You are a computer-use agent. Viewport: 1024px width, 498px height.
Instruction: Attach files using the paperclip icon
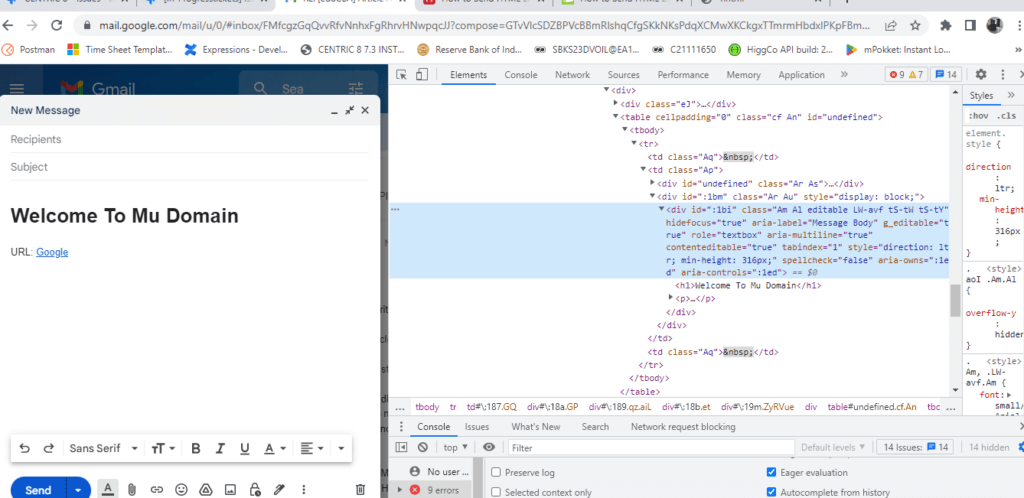click(x=132, y=490)
